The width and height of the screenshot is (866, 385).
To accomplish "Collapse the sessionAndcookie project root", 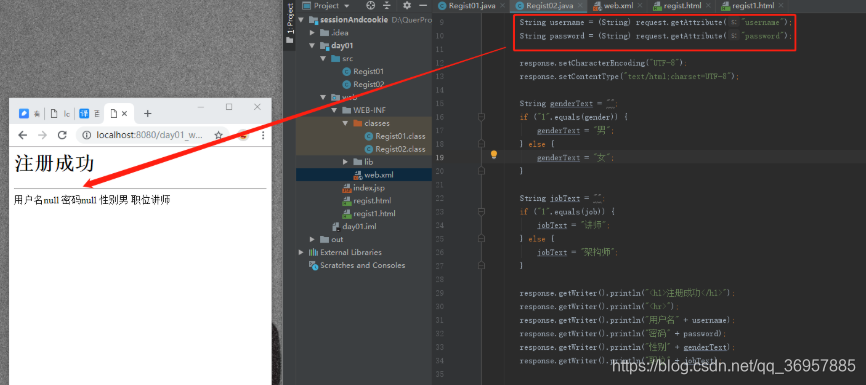I will 301,20.
